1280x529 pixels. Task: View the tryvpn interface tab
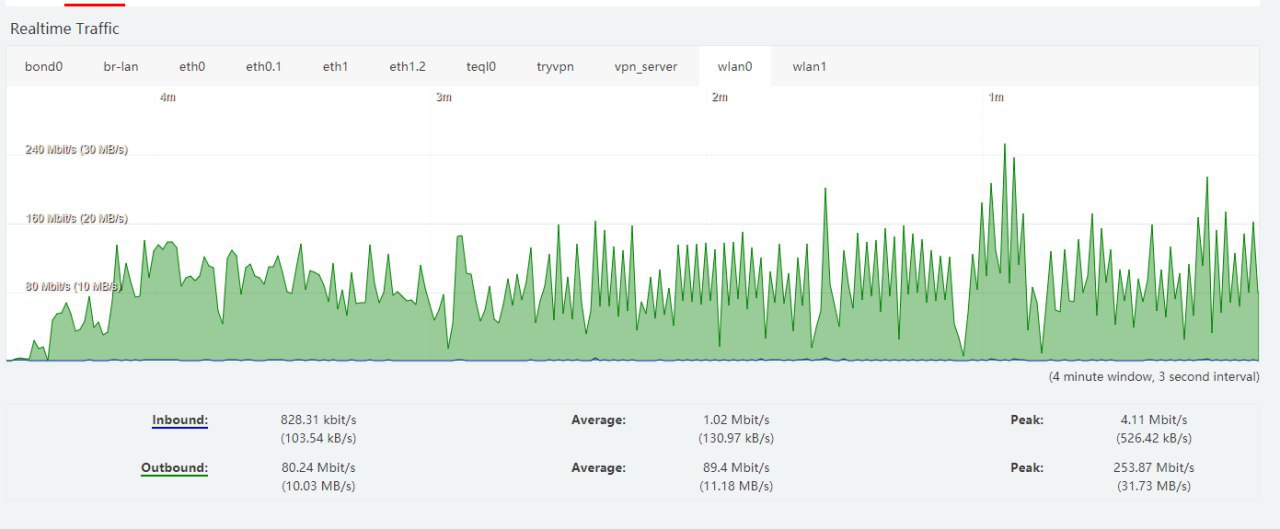[x=555, y=67]
